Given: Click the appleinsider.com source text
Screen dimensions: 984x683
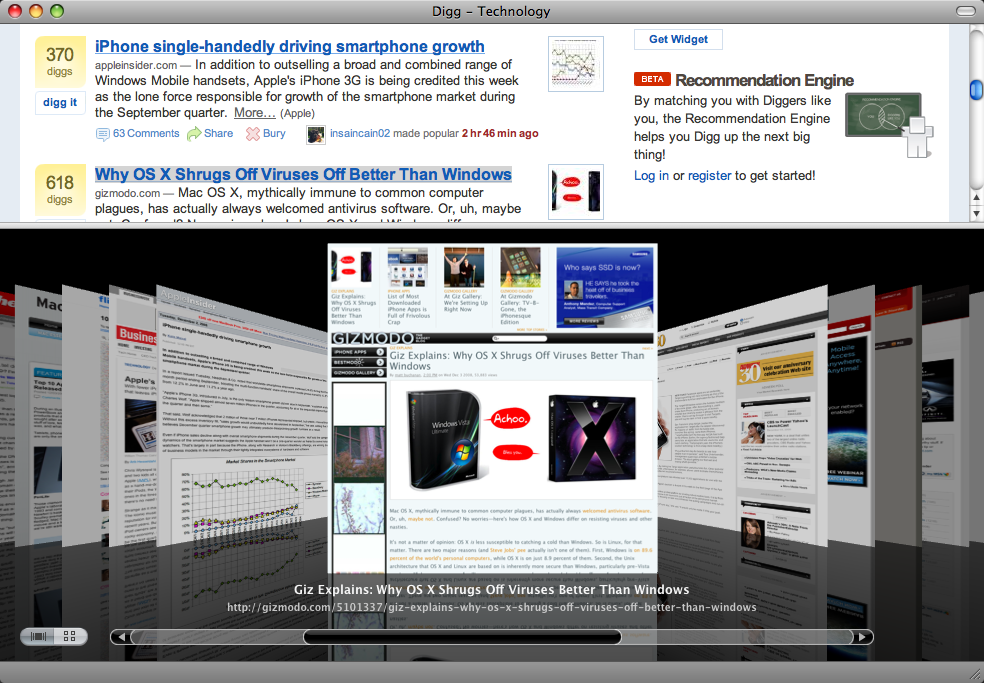Looking at the screenshot, I should pyautogui.click(x=136, y=65).
